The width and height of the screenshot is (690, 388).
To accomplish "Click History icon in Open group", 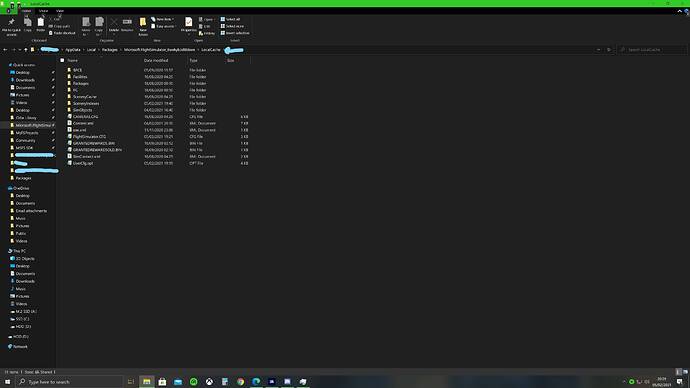I will tap(201, 33).
